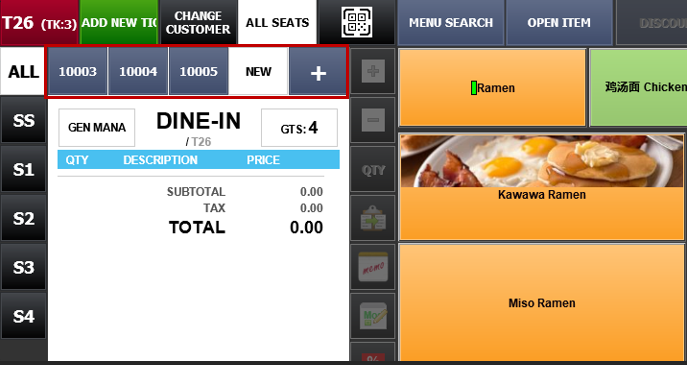Screen dimensions: 687x365
Task: Click the CHANGE CUSTOMER button
Action: (198, 22)
